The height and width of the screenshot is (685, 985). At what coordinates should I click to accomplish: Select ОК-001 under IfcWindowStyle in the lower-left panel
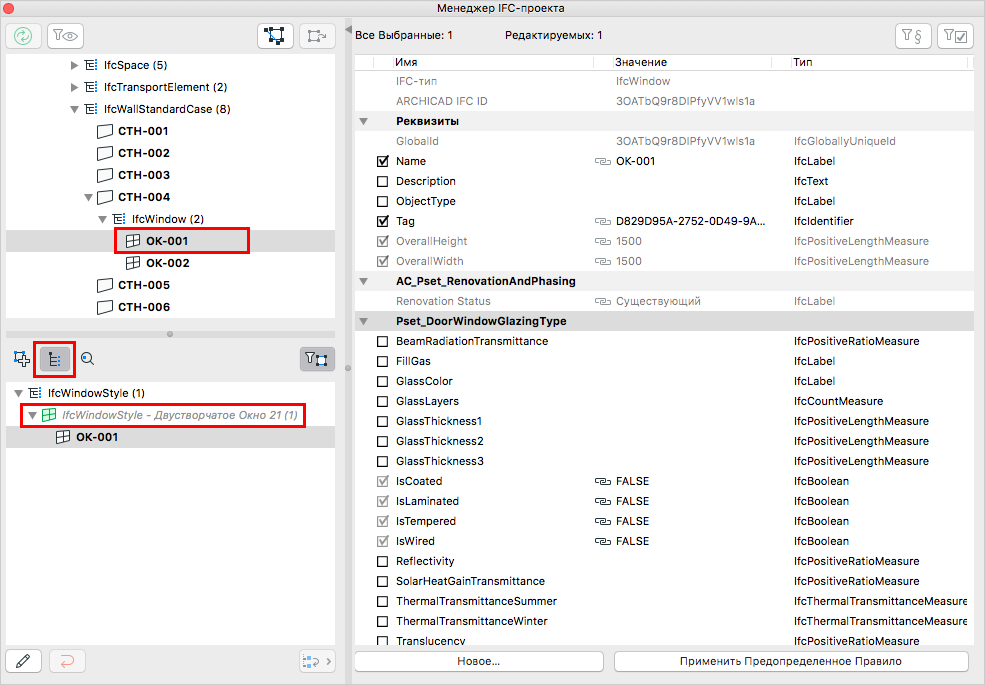coord(97,437)
